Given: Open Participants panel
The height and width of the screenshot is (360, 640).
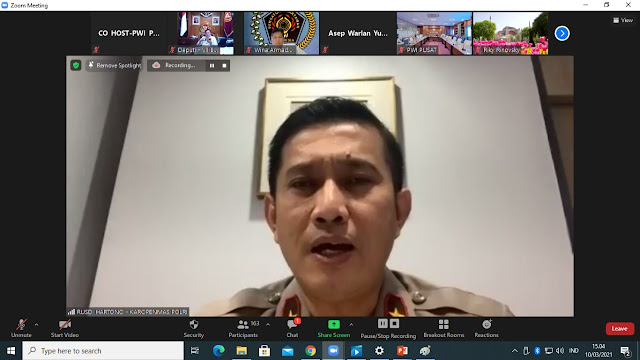Looking at the screenshot, I should coord(243,328).
